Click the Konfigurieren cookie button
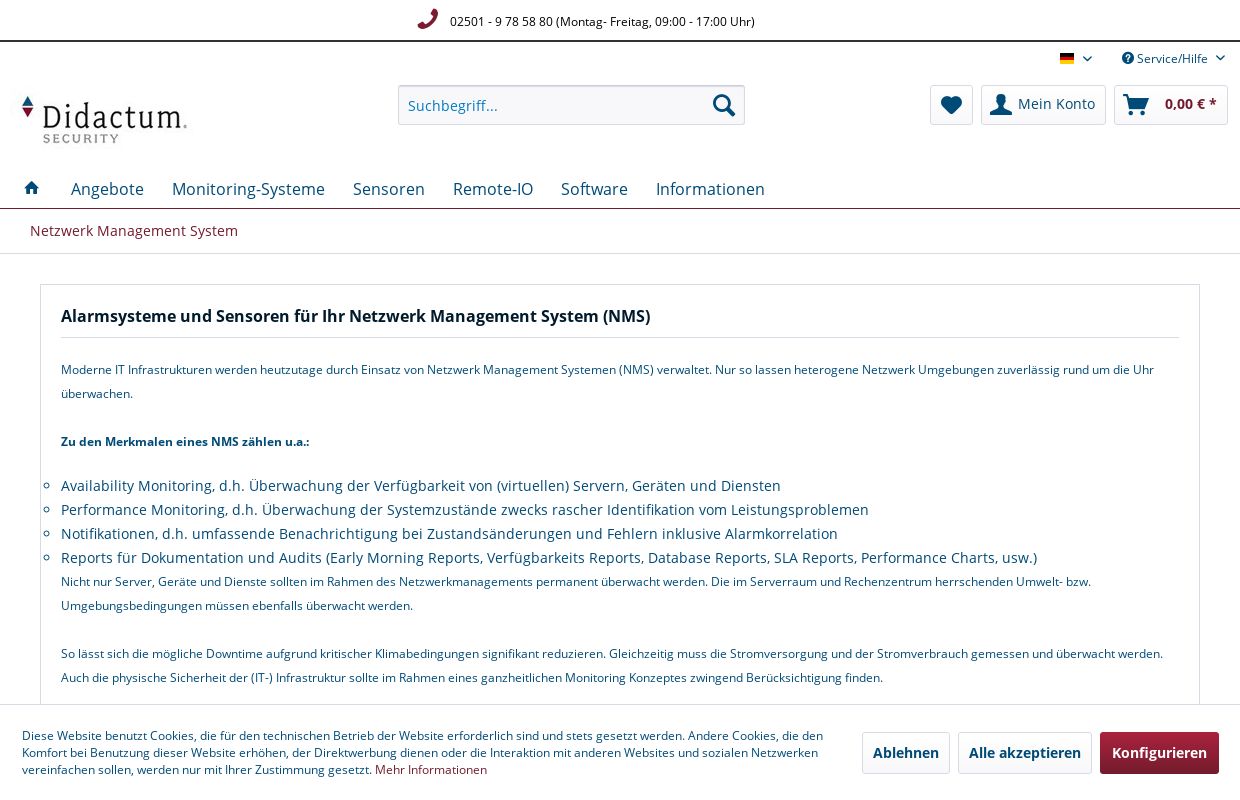Image resolution: width=1240 pixels, height=800 pixels. pyautogui.click(x=1159, y=753)
